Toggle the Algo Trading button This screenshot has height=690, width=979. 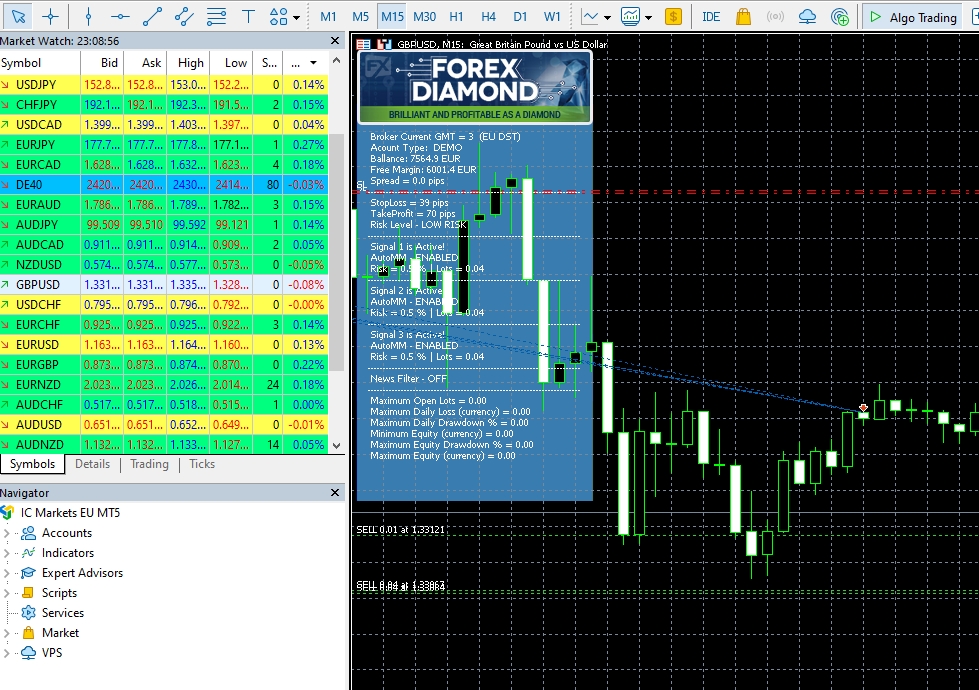tap(913, 17)
